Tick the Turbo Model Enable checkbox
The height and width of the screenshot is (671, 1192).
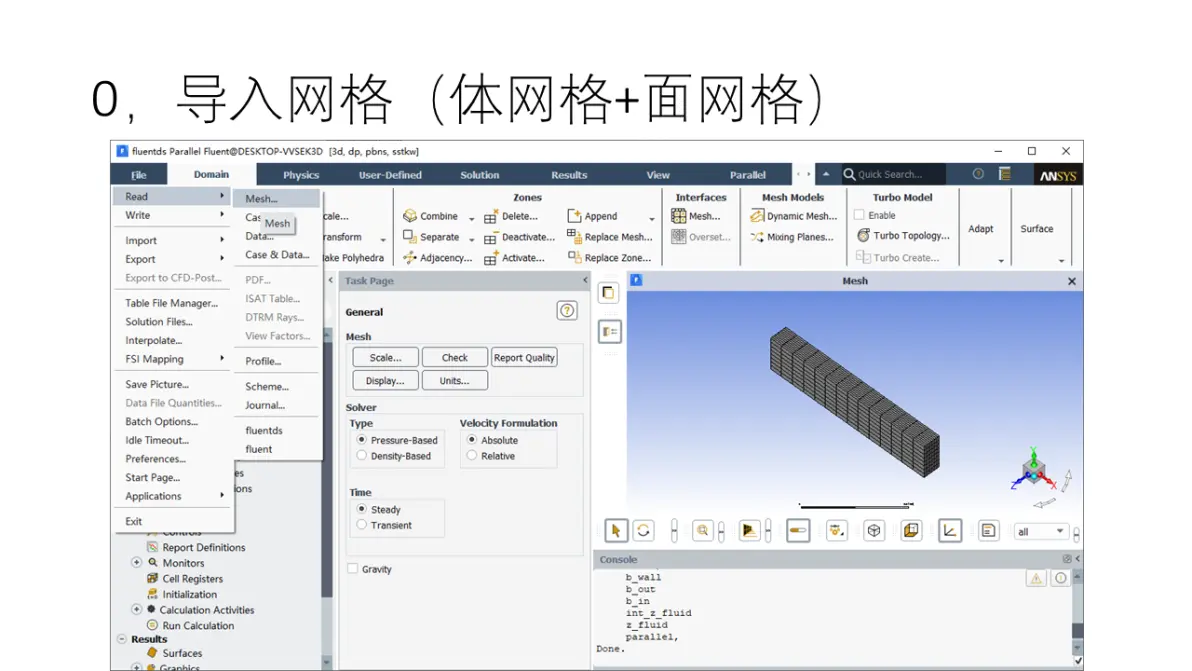click(x=859, y=215)
